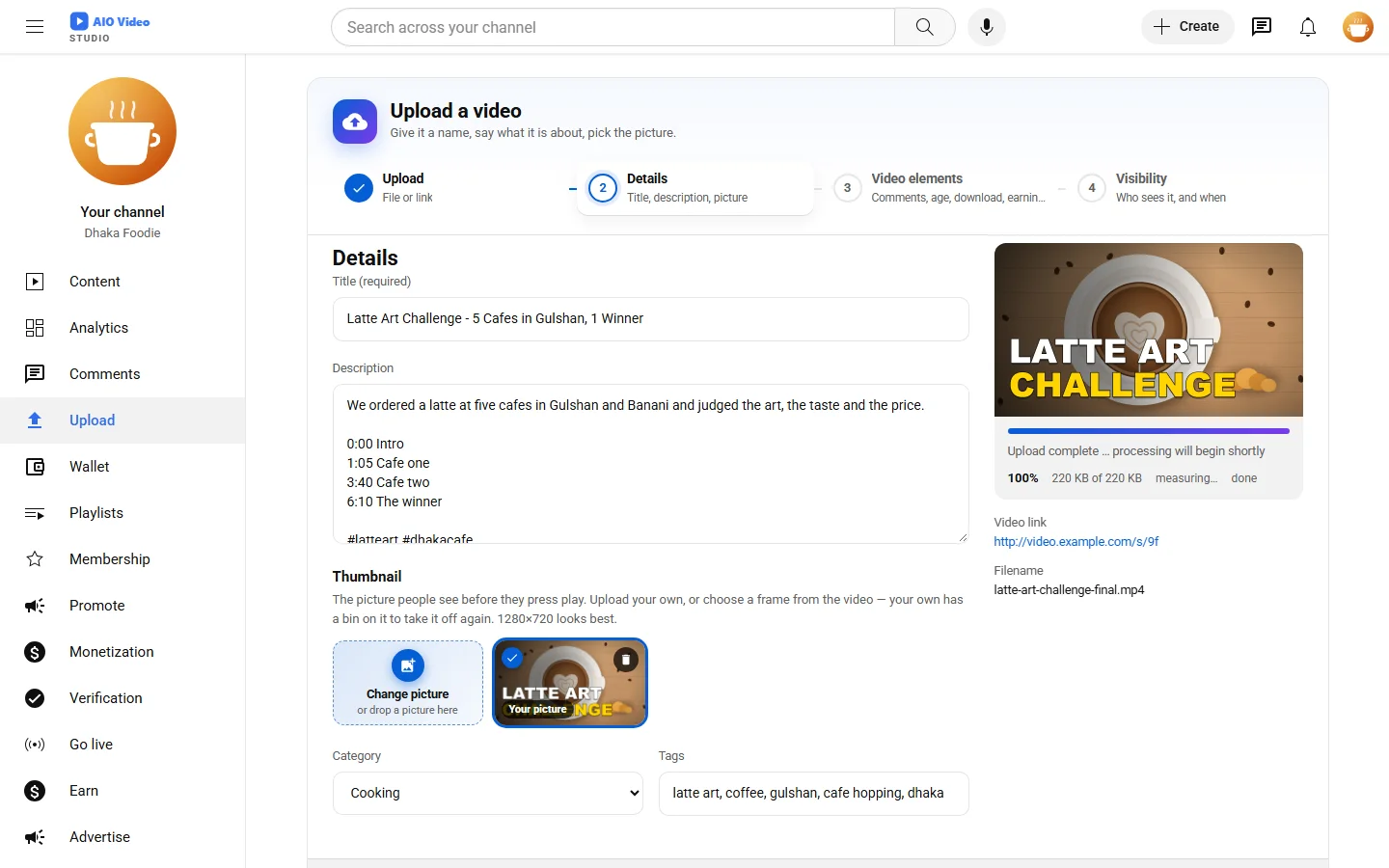The height and width of the screenshot is (868, 1389).
Task: Click the Go live broadcast icon
Action: pyautogui.click(x=35, y=745)
